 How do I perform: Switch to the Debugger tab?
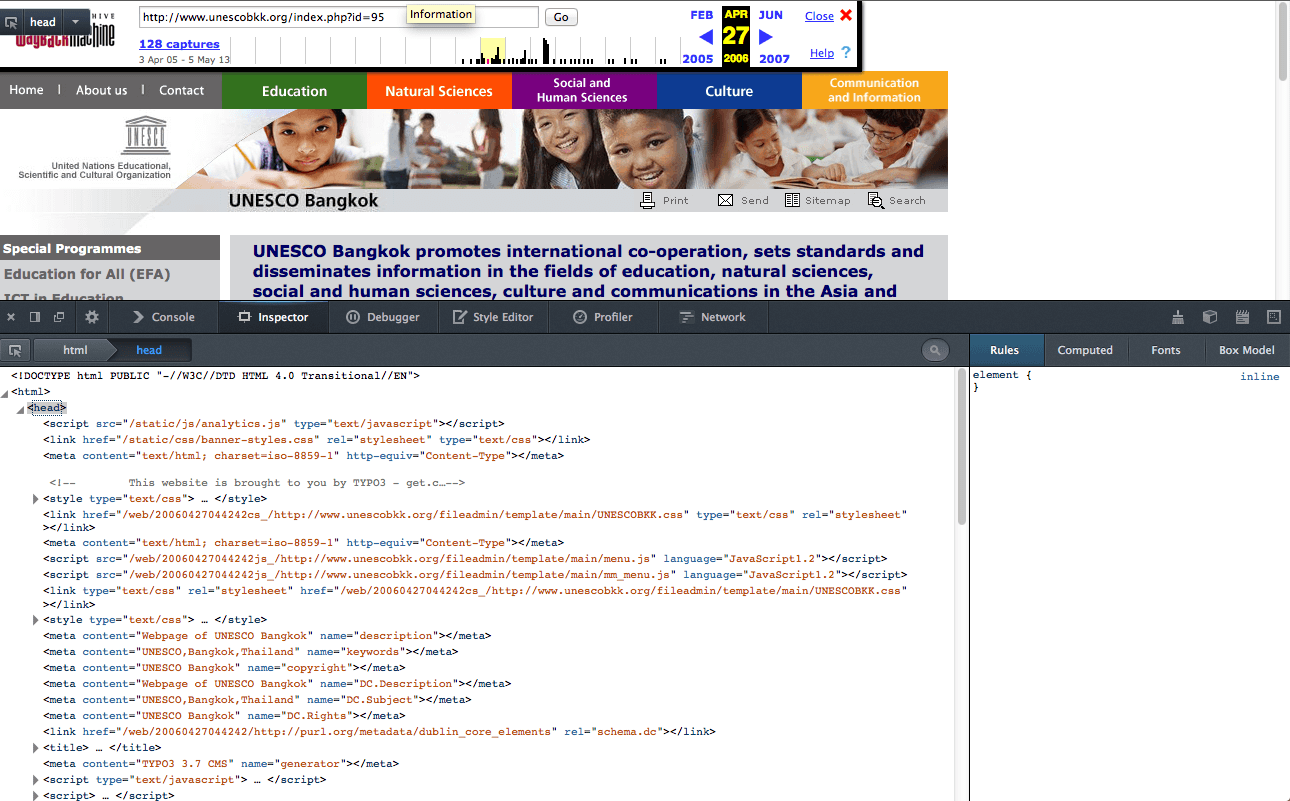(x=383, y=317)
